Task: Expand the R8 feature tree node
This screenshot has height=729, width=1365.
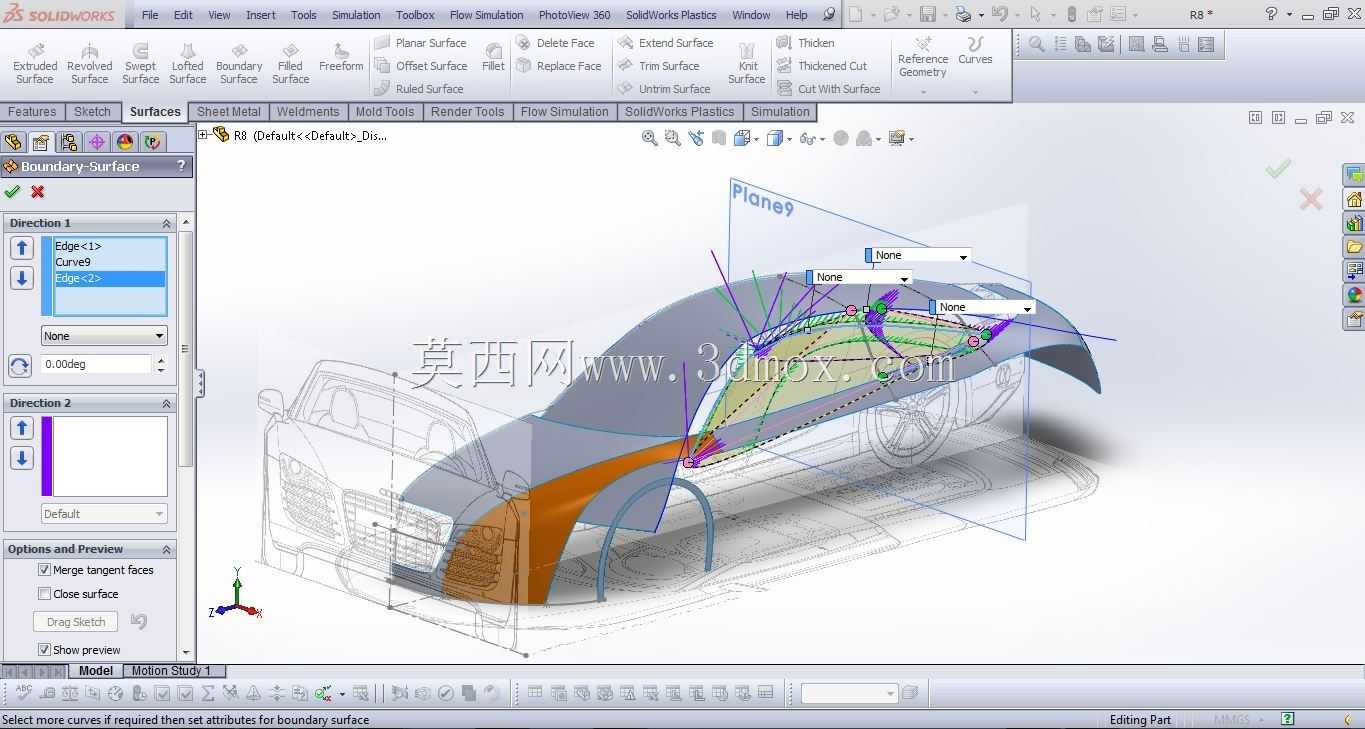Action: tap(203, 135)
